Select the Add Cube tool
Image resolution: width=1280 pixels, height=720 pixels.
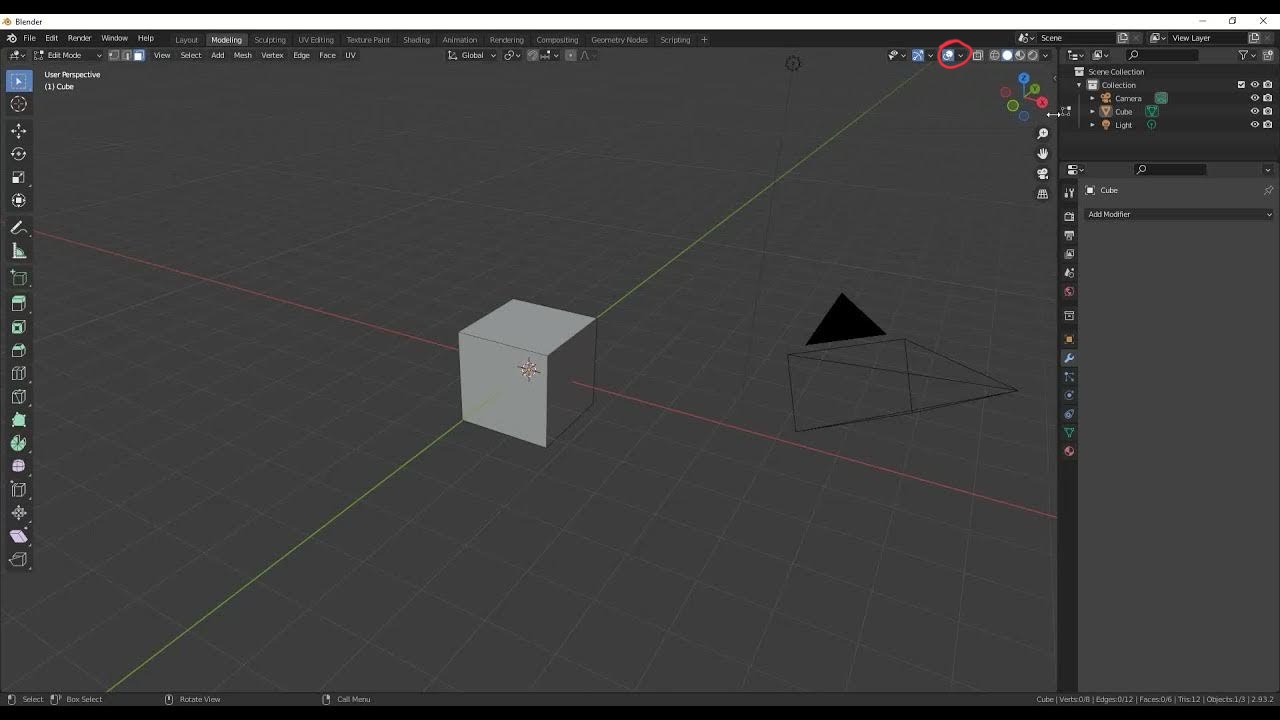pos(18,278)
